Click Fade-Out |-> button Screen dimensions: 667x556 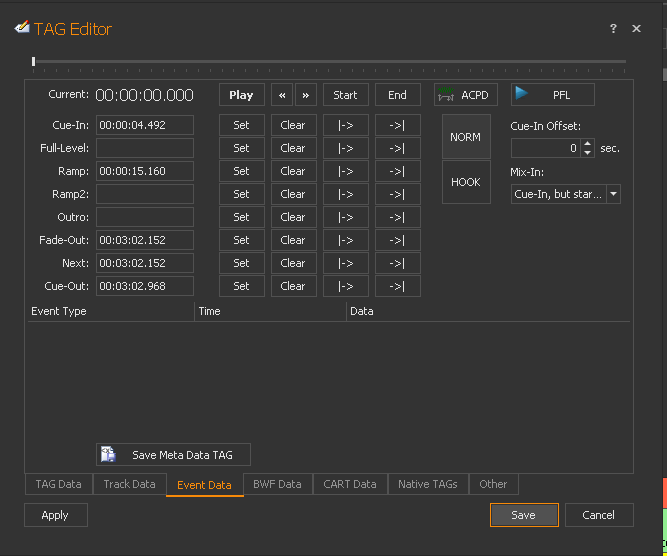click(x=345, y=240)
